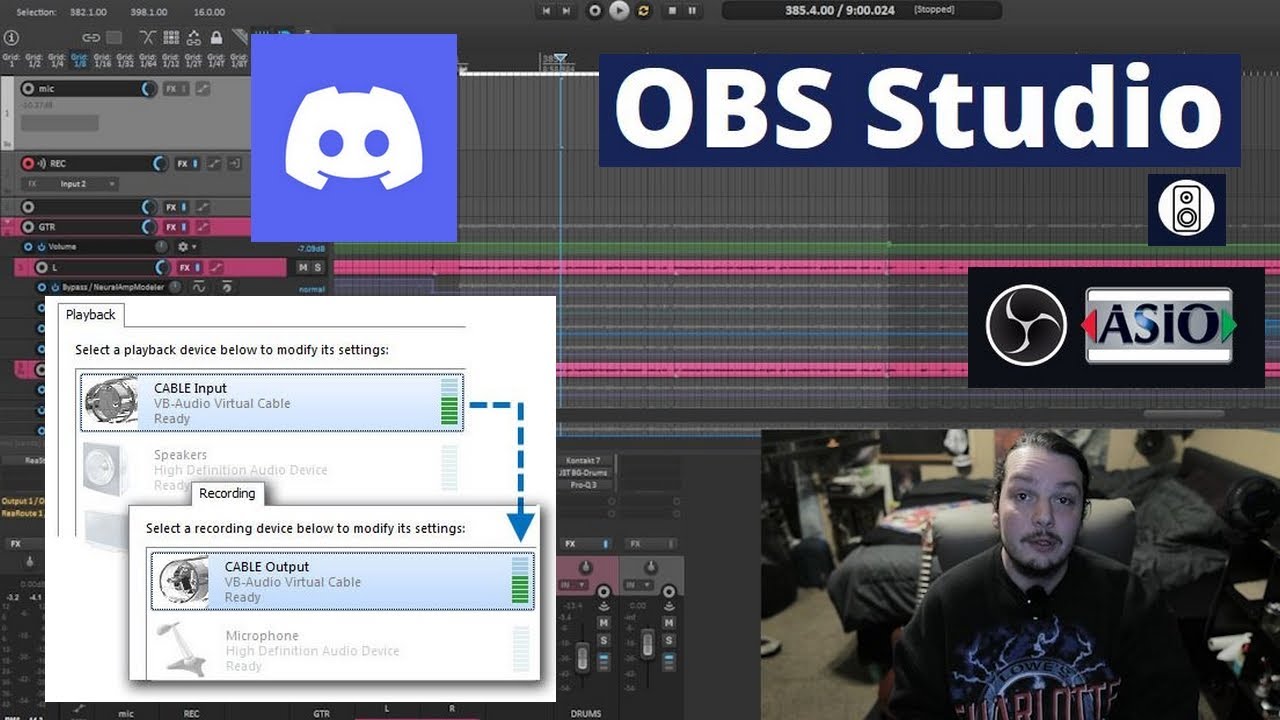Select the CABLE Input playback device
Viewport: 1280px width, 720px height.
point(271,403)
